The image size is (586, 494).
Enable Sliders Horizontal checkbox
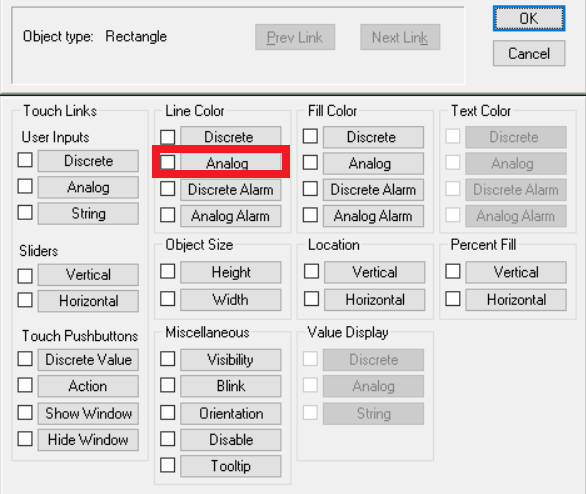[x=25, y=300]
